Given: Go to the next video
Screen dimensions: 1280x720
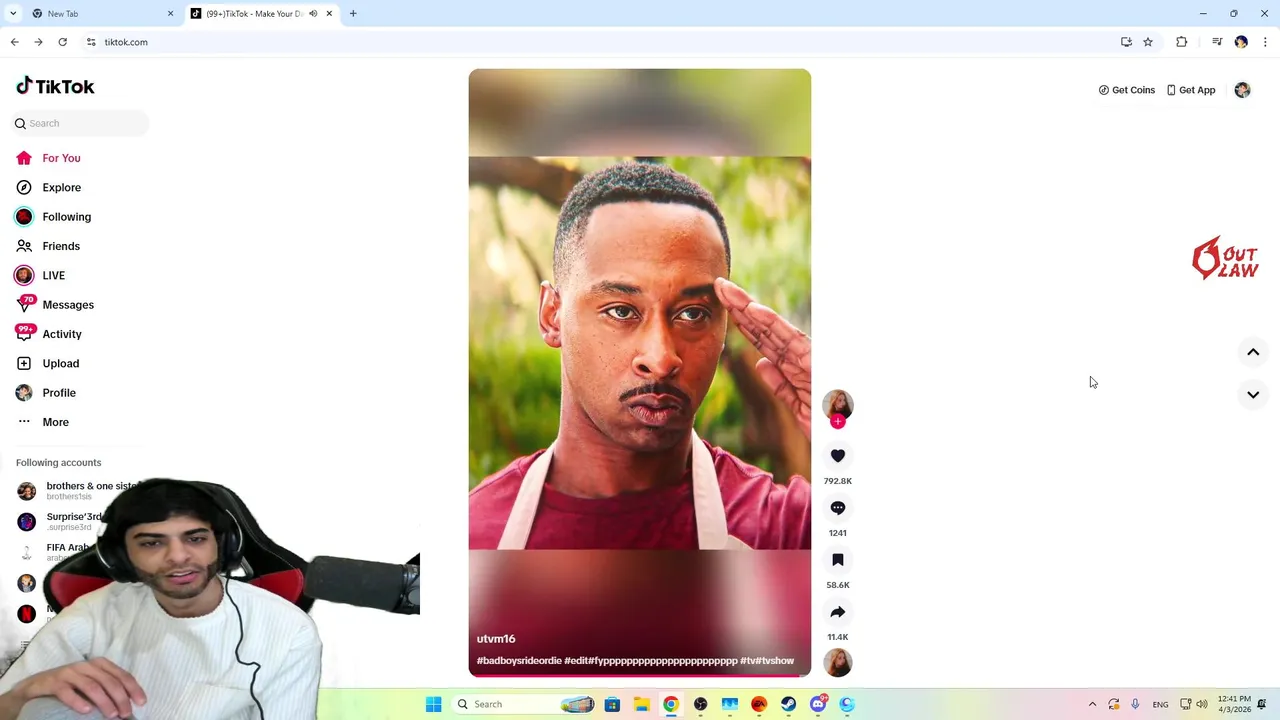Looking at the screenshot, I should 1253,395.
